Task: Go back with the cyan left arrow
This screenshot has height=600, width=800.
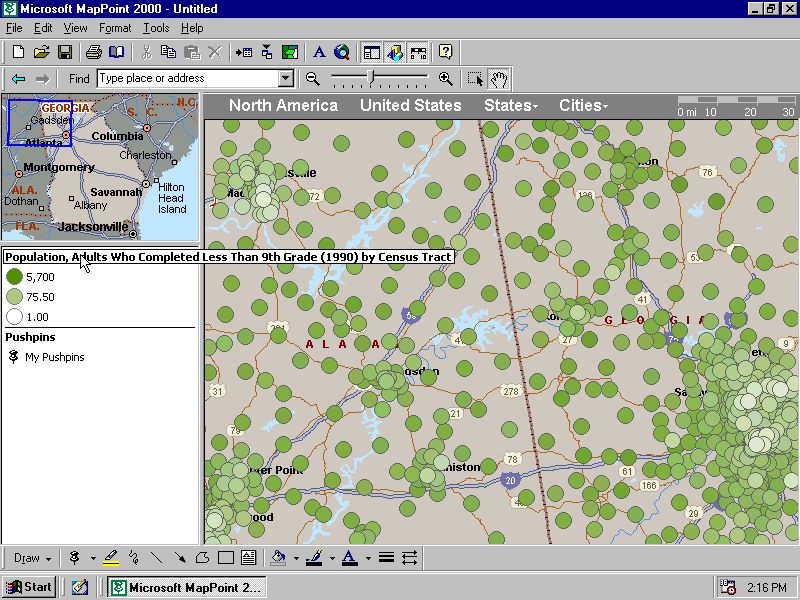Action: pos(18,79)
